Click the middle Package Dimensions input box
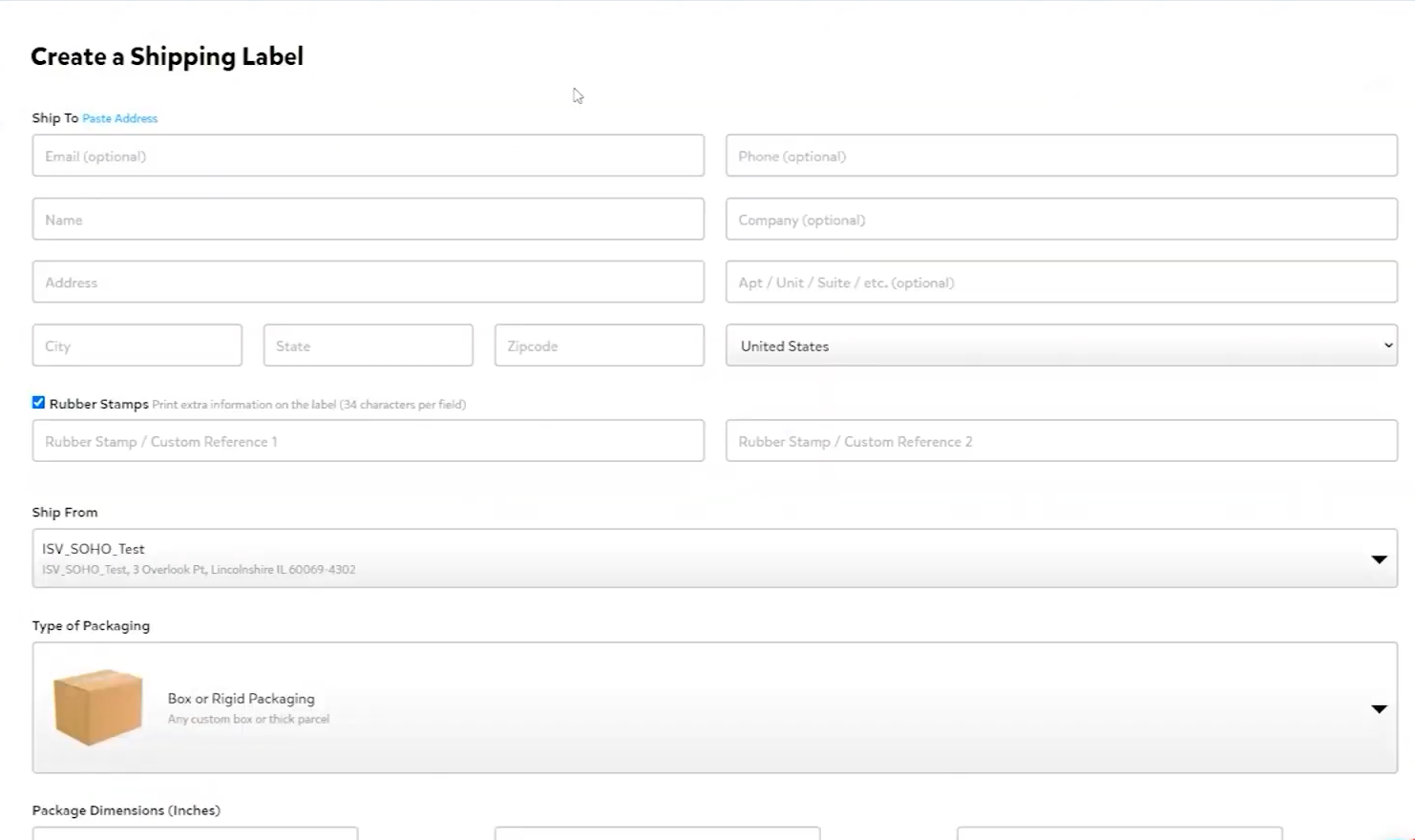 (657, 833)
